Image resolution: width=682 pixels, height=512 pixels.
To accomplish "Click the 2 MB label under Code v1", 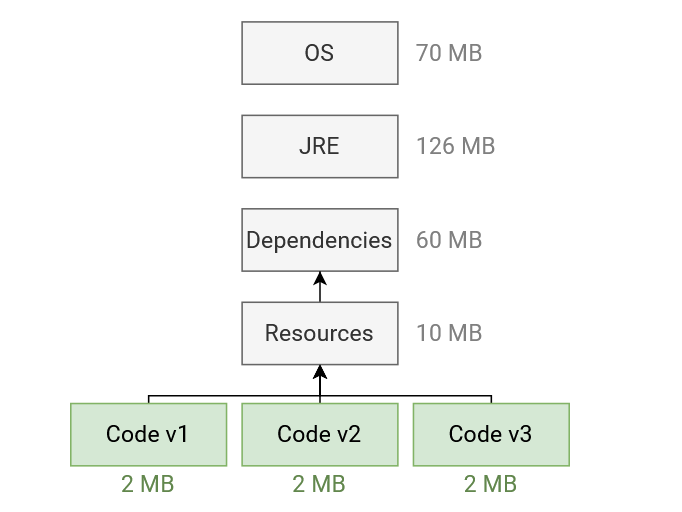I will pos(147,484).
